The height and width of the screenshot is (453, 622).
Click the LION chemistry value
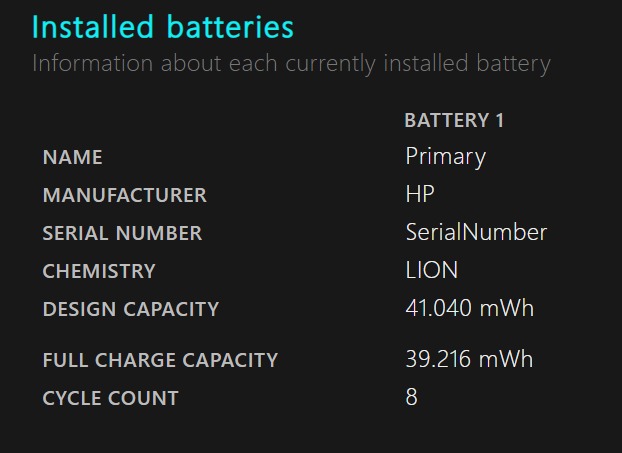[432, 271]
